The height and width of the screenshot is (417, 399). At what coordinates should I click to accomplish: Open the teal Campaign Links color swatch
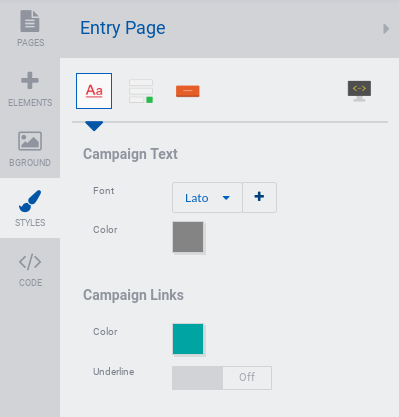[188, 339]
